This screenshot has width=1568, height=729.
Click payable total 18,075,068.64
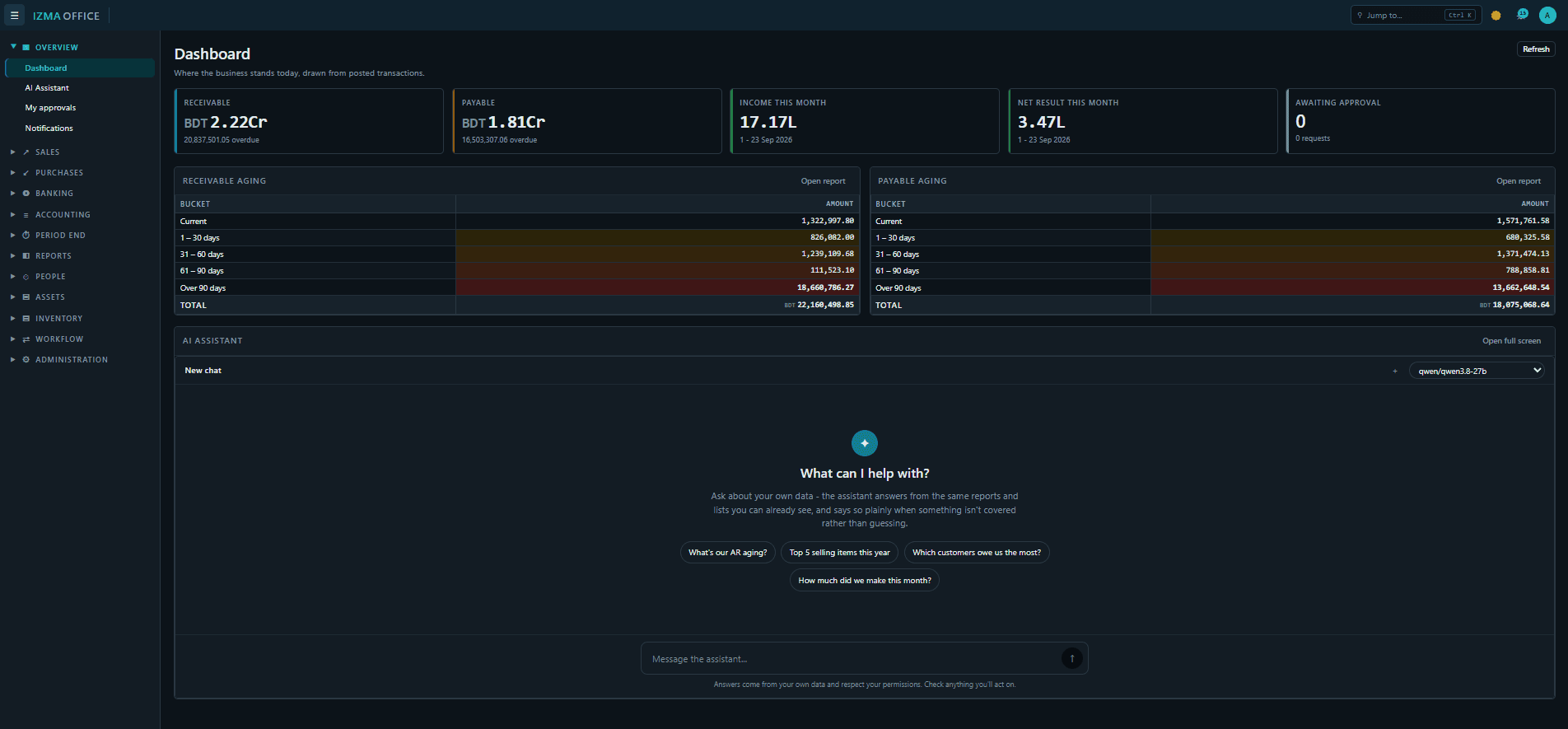pyautogui.click(x=1520, y=305)
